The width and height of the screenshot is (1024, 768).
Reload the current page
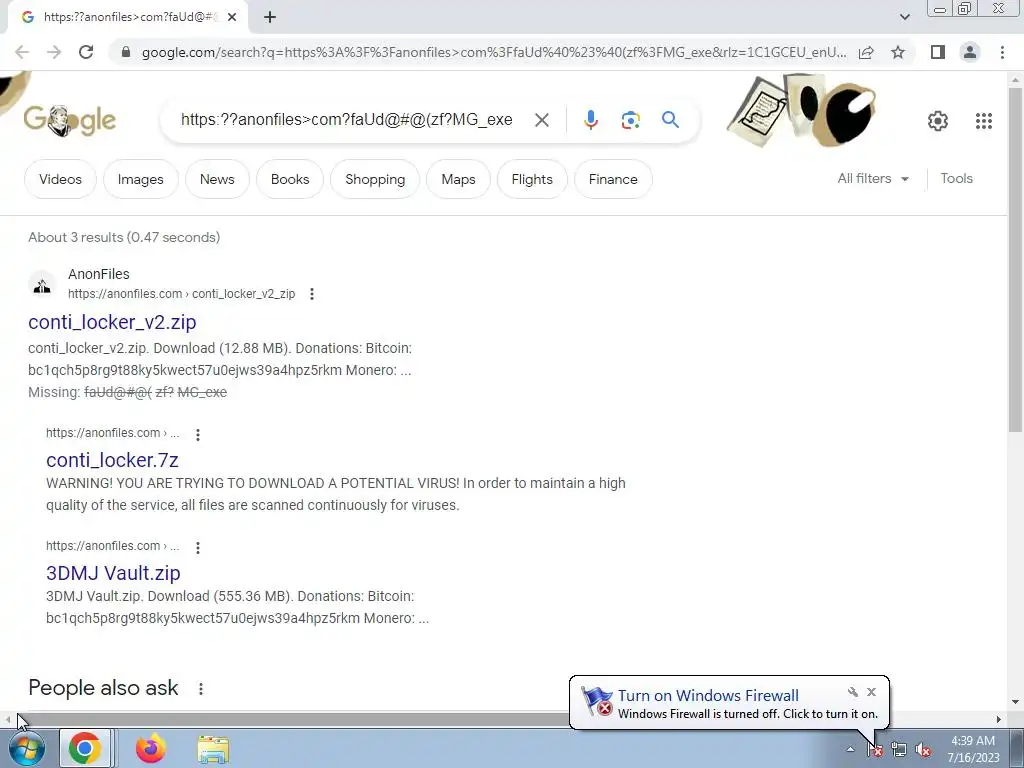coord(86,52)
